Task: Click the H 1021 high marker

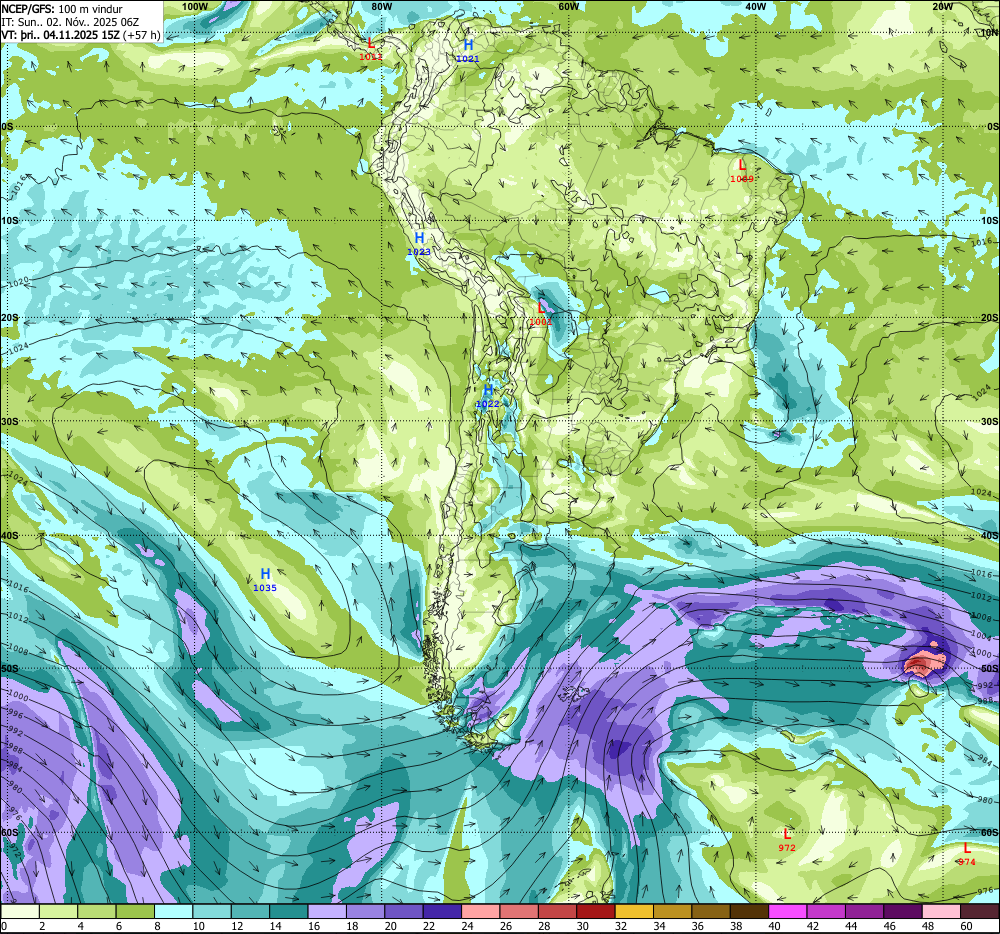Action: [468, 50]
